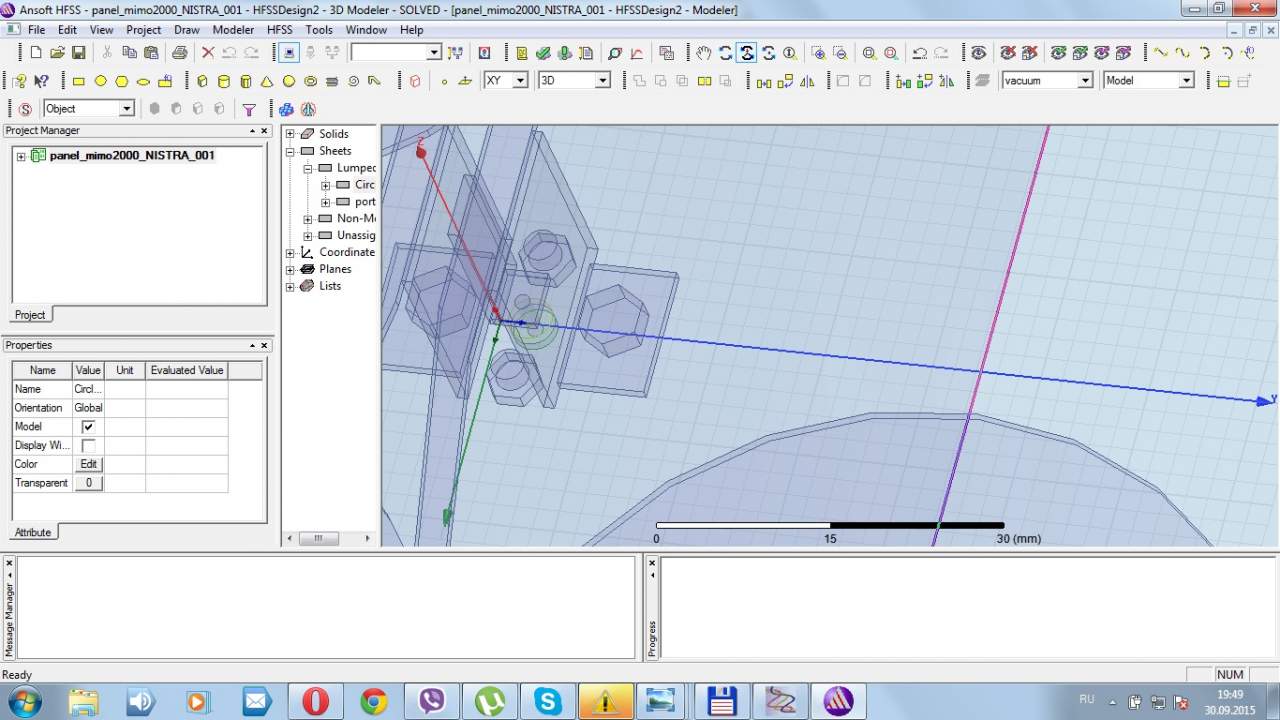Open Google Chrome from the taskbar
The width and height of the screenshot is (1280, 720).
374,701
